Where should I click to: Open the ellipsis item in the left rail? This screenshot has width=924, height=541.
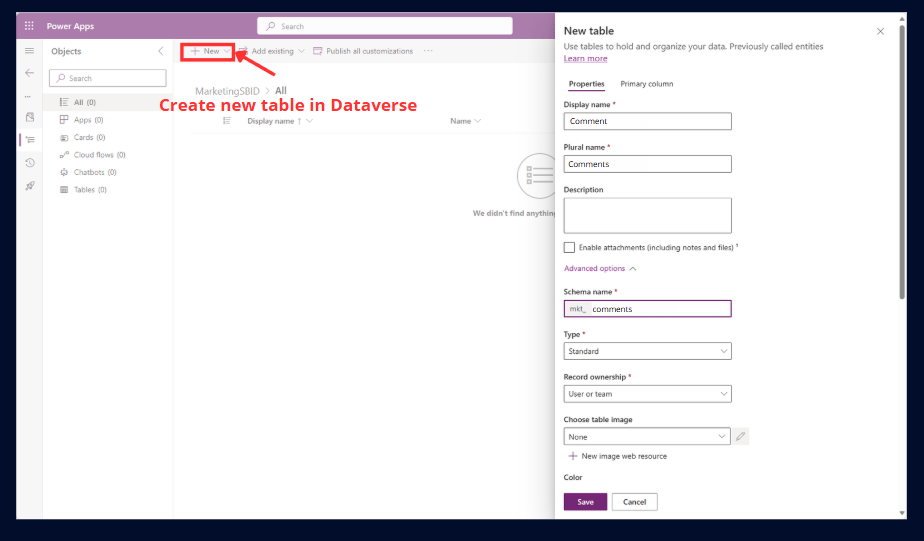[28, 95]
